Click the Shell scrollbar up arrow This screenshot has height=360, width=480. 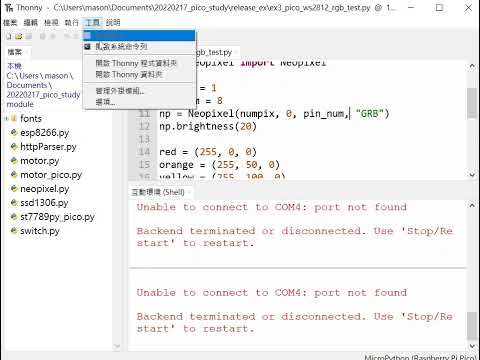point(472,205)
